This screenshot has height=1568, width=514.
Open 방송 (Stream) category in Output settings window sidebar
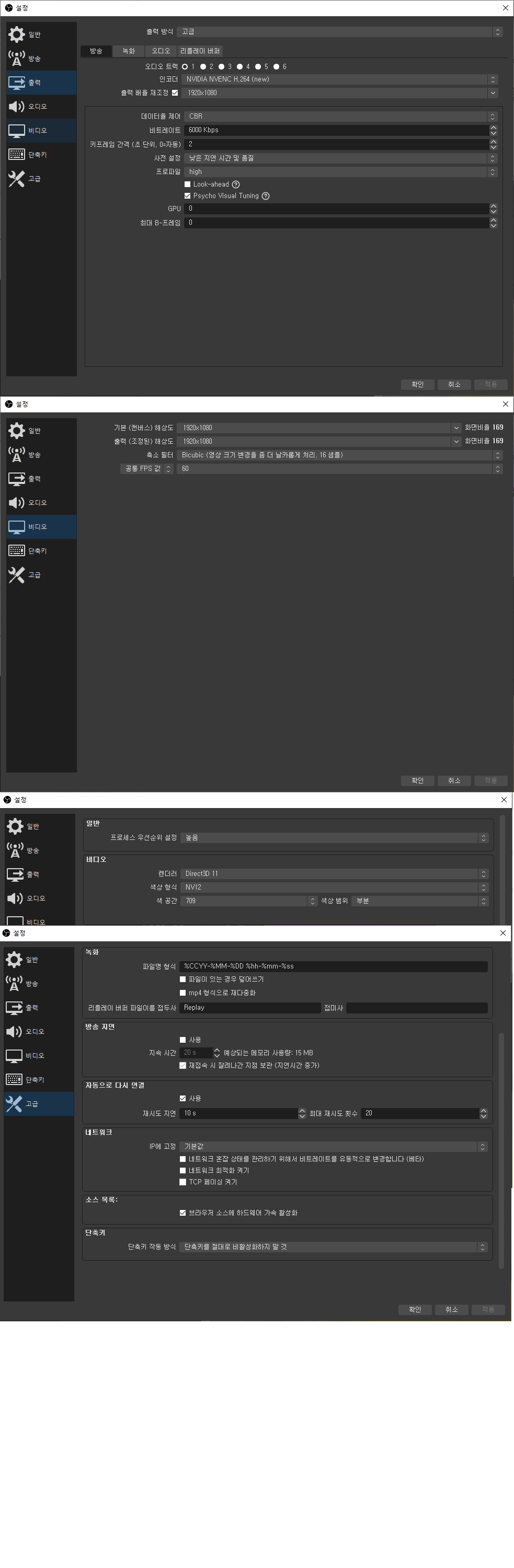point(41,59)
